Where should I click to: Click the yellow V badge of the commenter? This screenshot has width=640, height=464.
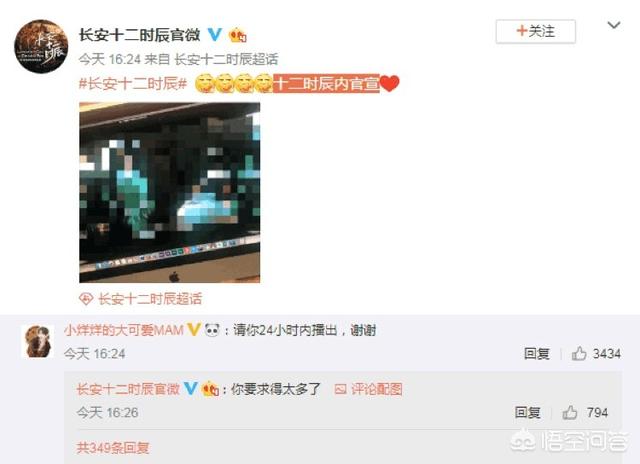coord(194,329)
